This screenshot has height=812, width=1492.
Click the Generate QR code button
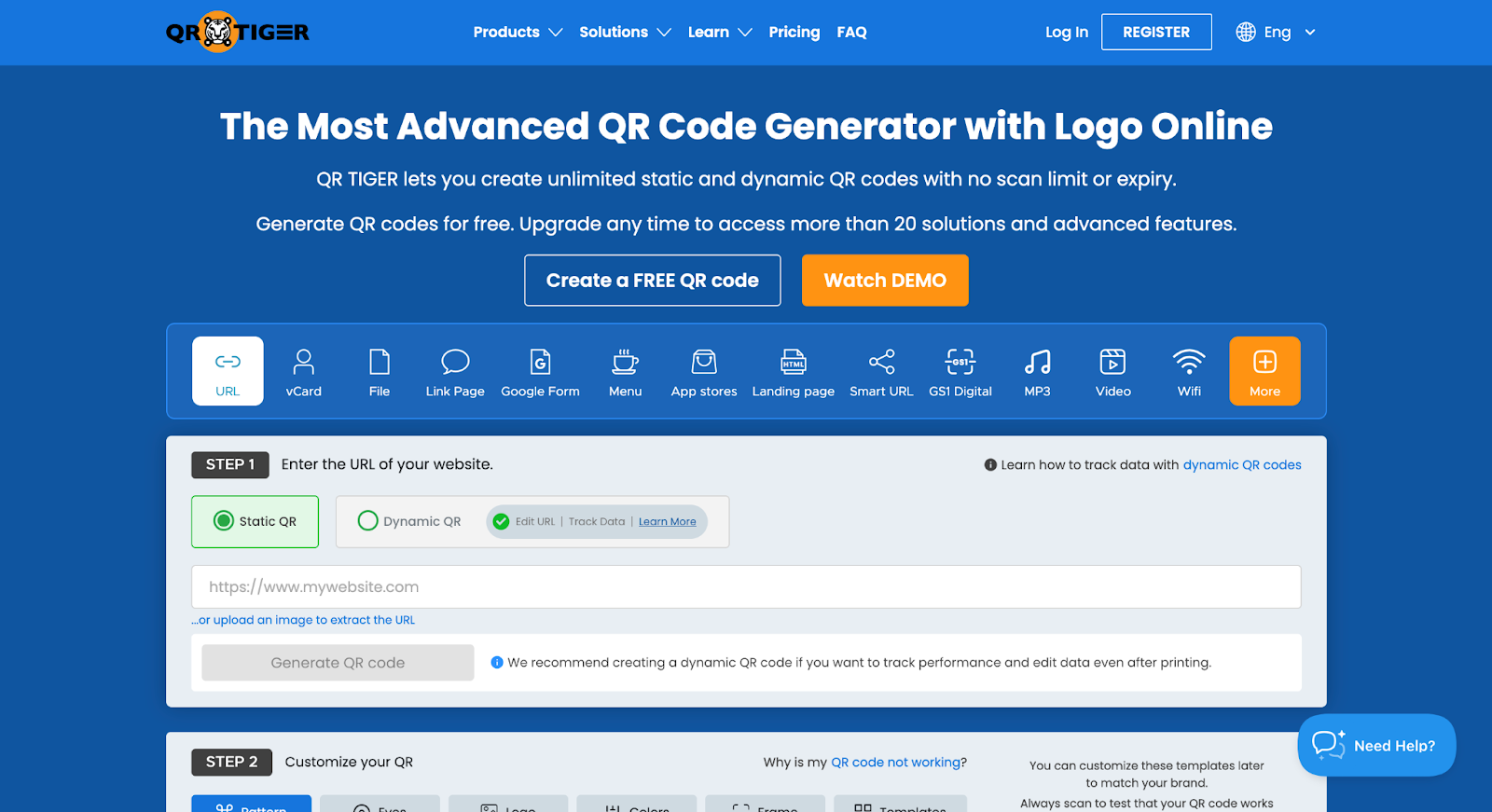[x=338, y=663]
